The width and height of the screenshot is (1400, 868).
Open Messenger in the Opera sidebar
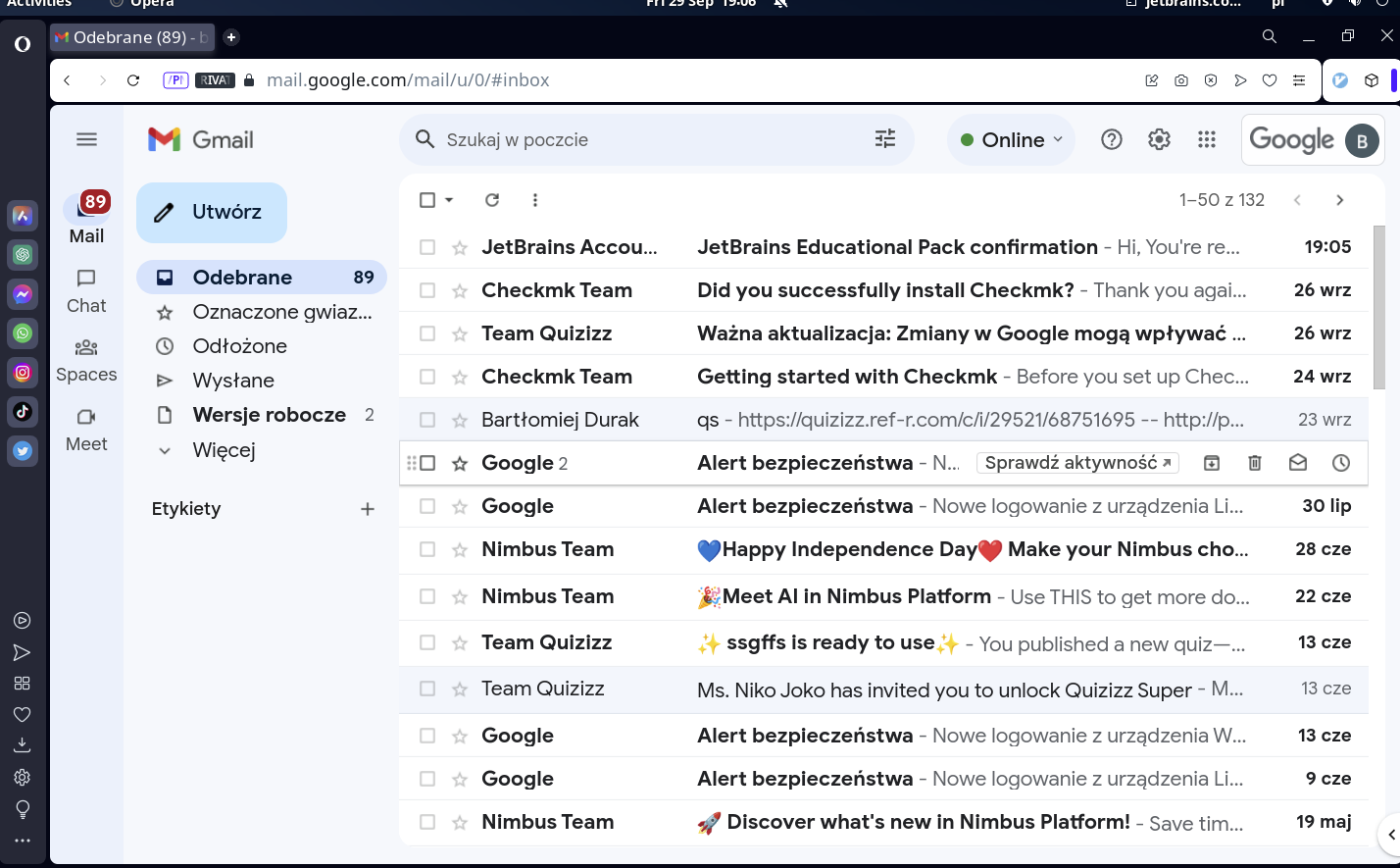[23, 294]
